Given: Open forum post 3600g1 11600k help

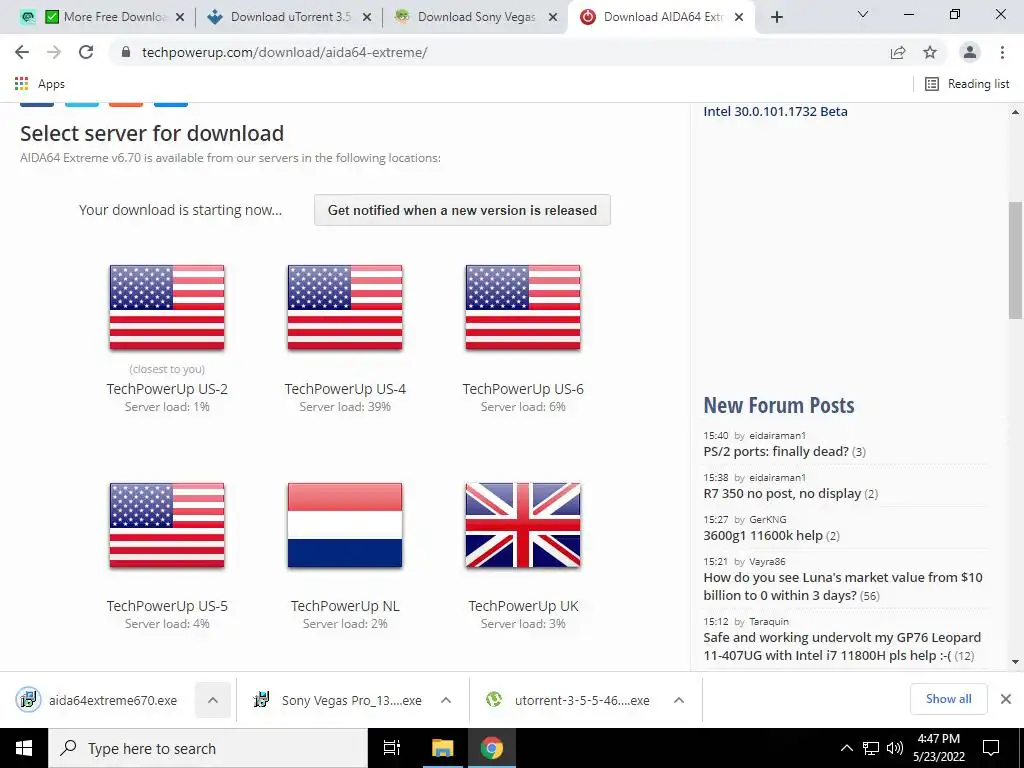Looking at the screenshot, I should click(x=763, y=536).
